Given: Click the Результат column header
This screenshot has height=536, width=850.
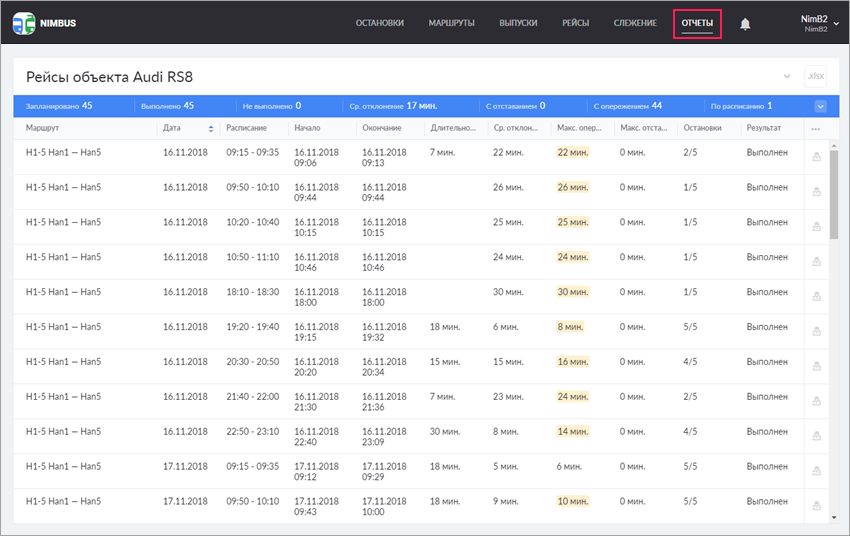Looking at the screenshot, I should pyautogui.click(x=765, y=129).
